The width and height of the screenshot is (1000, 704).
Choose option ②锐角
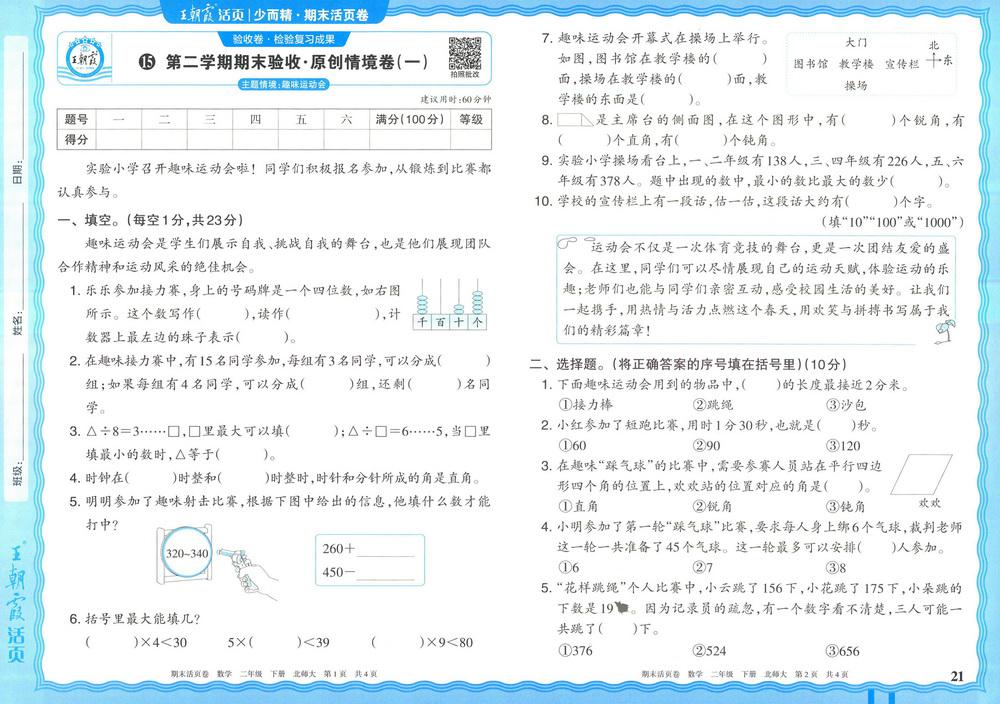[712, 506]
